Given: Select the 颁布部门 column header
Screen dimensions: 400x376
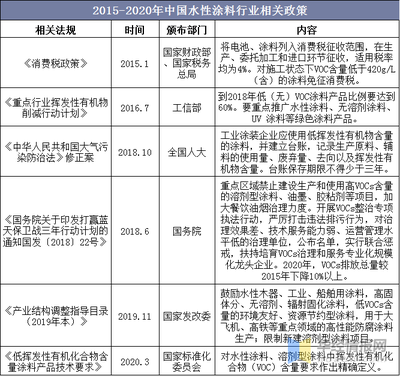Looking at the screenshot, I should coord(187,30).
